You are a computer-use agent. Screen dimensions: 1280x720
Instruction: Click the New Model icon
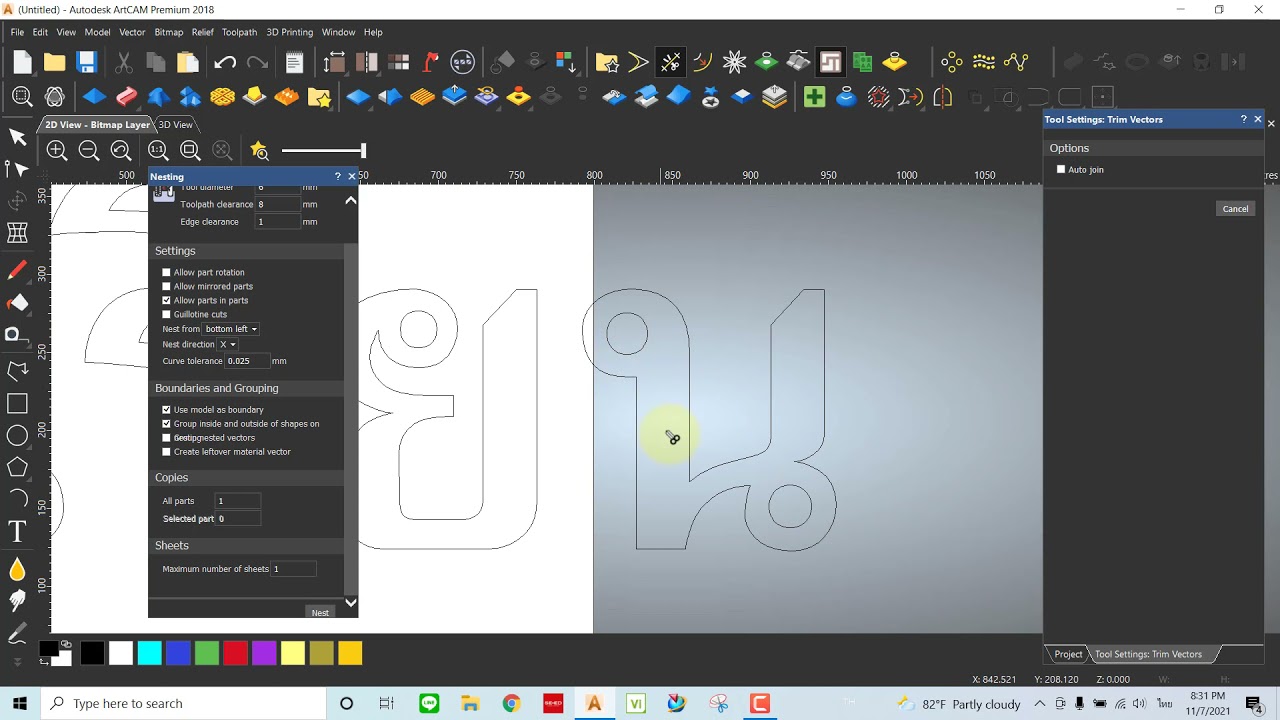22,63
